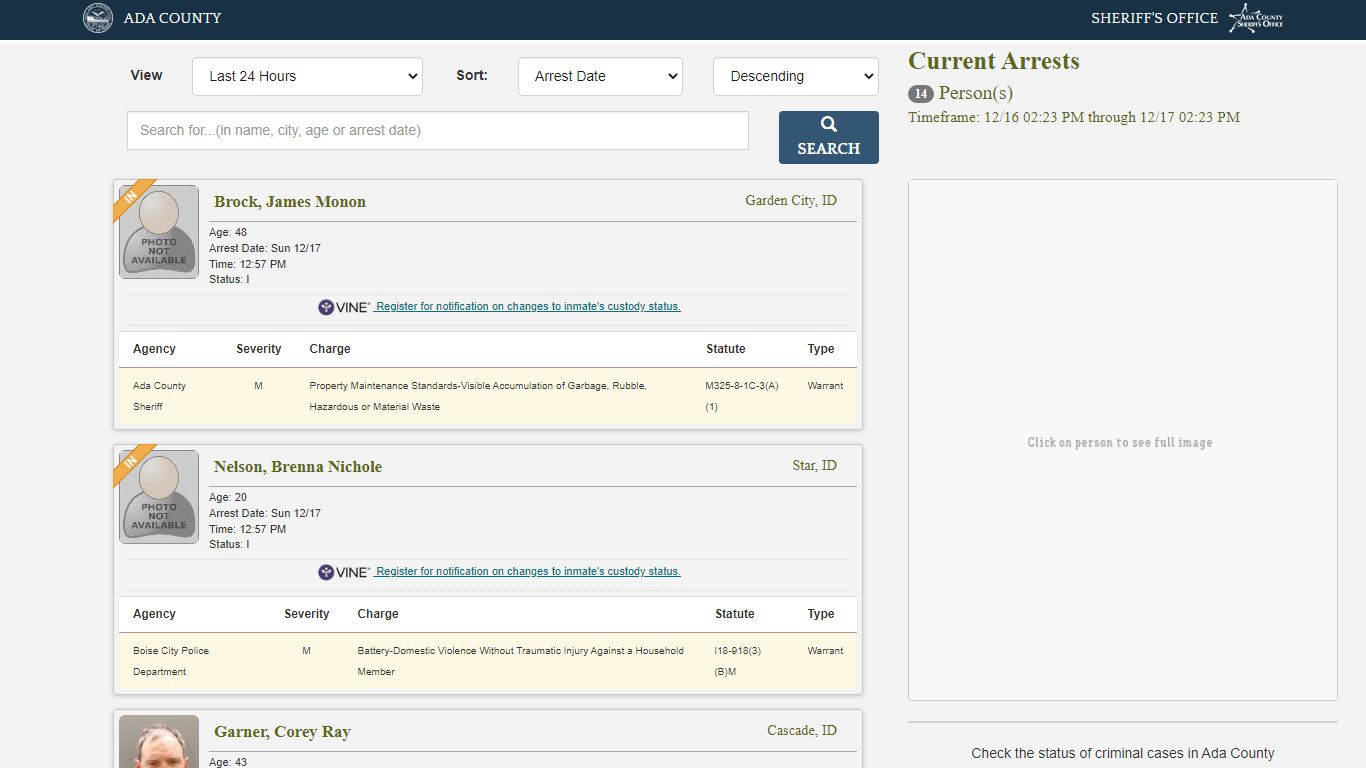The height and width of the screenshot is (768, 1366).
Task: Click the Boise City Police Department agency cell
Action: pos(171,661)
